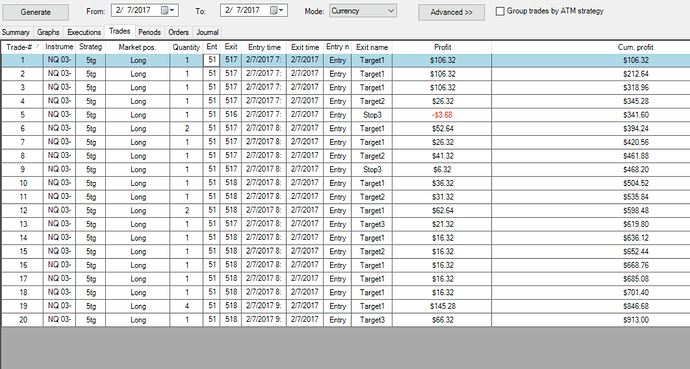Sort by the Profit column header
This screenshot has width=690, height=369.
(442, 47)
